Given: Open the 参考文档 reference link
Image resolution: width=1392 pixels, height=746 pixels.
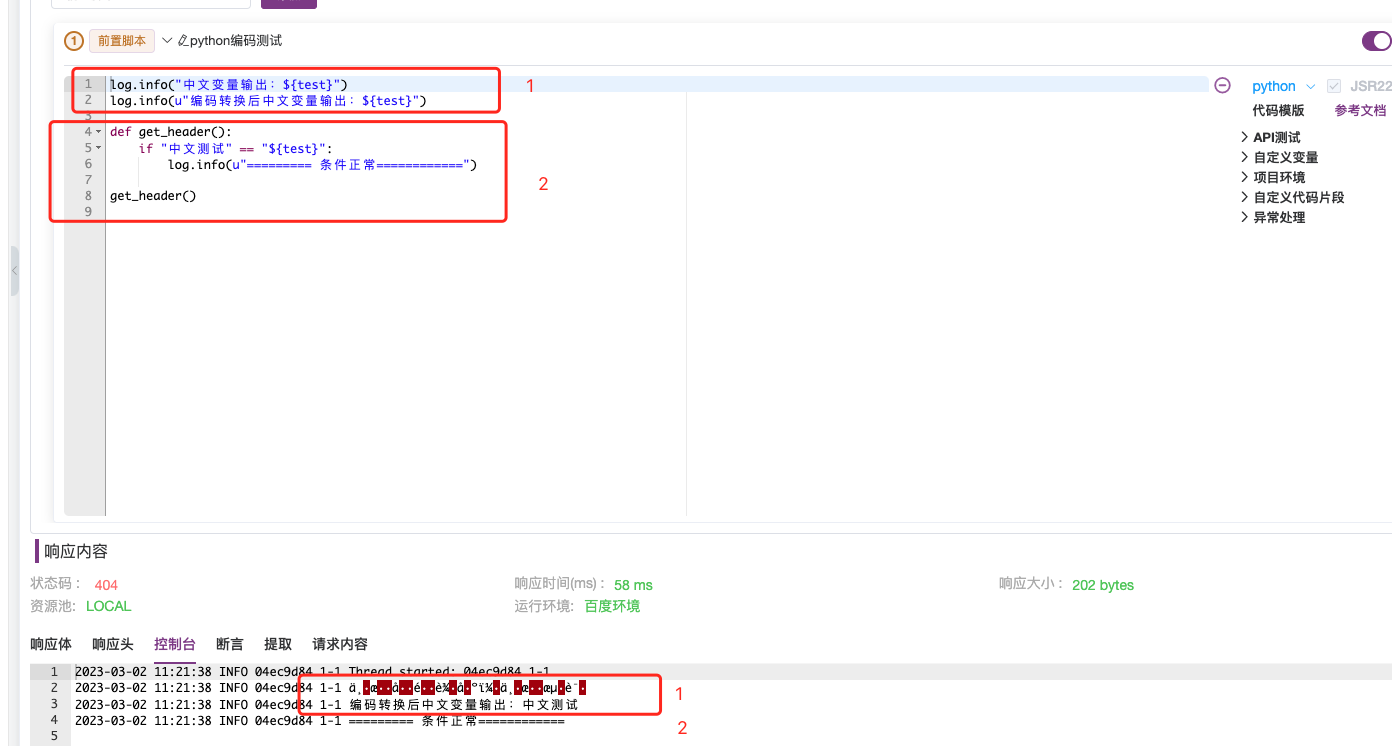Looking at the screenshot, I should tap(1359, 110).
